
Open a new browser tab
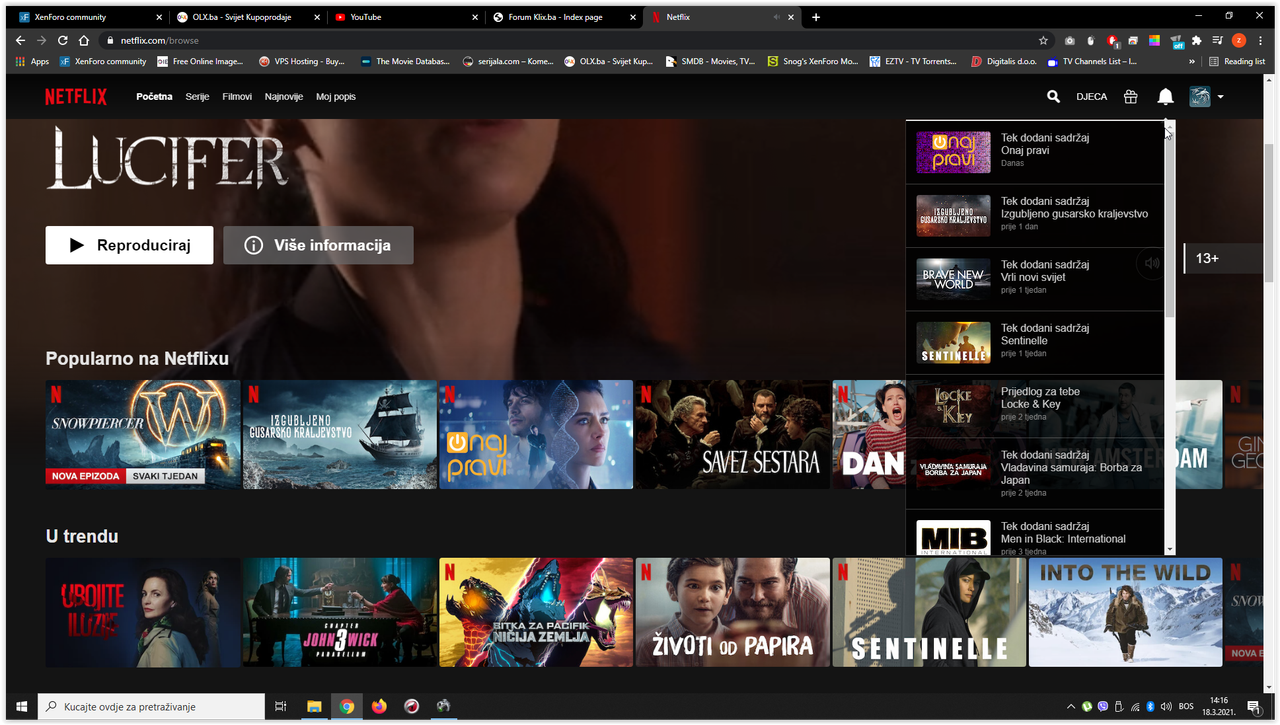coord(816,17)
